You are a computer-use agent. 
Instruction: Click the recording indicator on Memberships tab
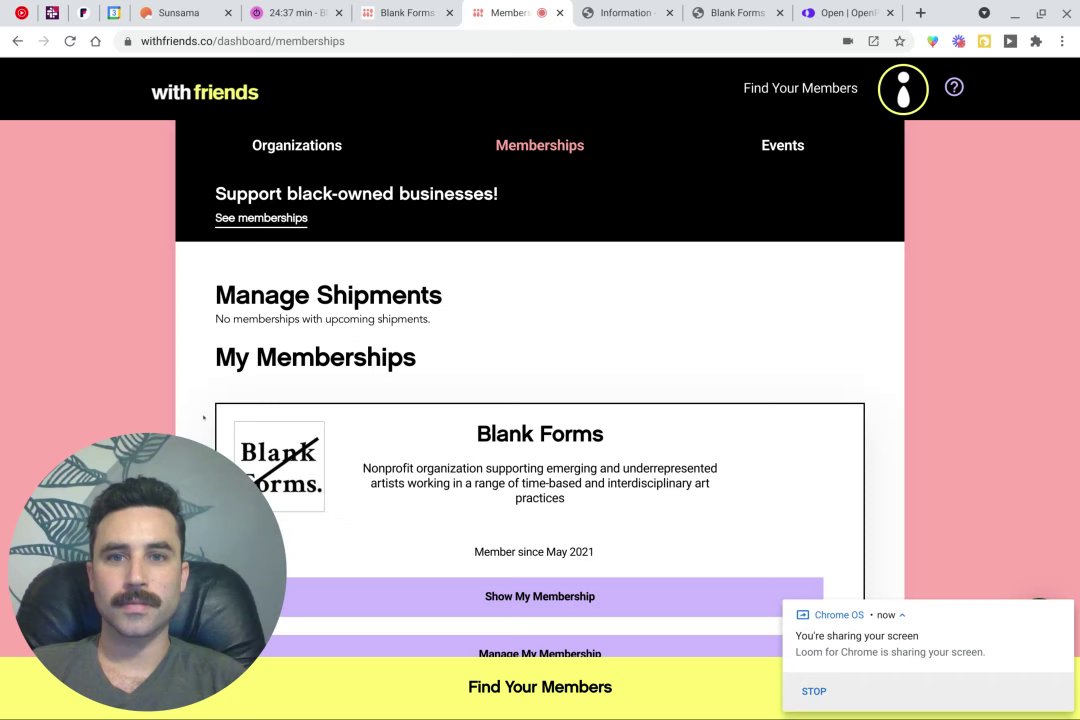click(542, 12)
